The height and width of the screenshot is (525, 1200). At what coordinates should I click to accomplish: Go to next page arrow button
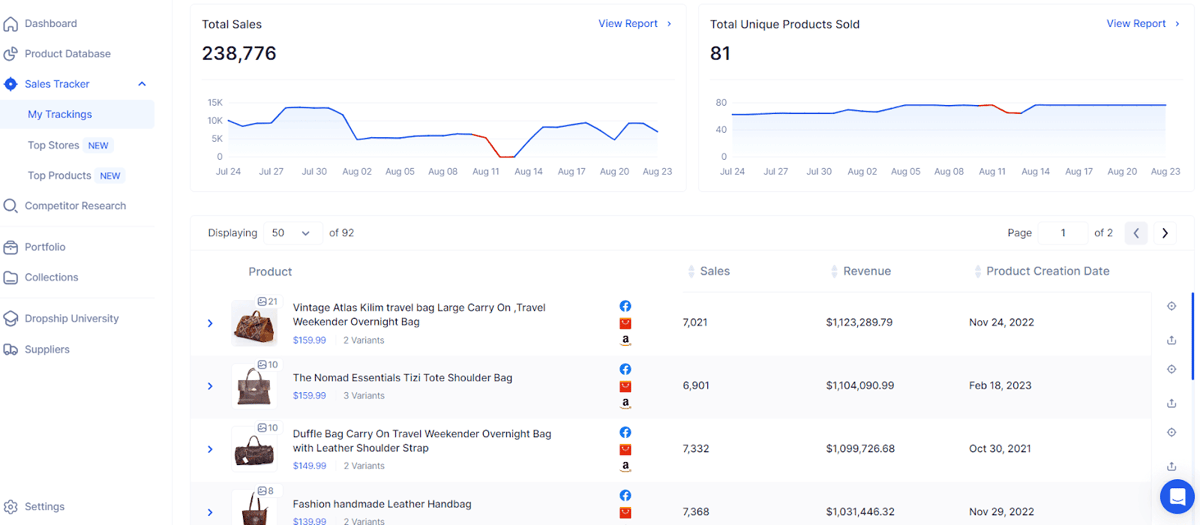click(x=1165, y=233)
